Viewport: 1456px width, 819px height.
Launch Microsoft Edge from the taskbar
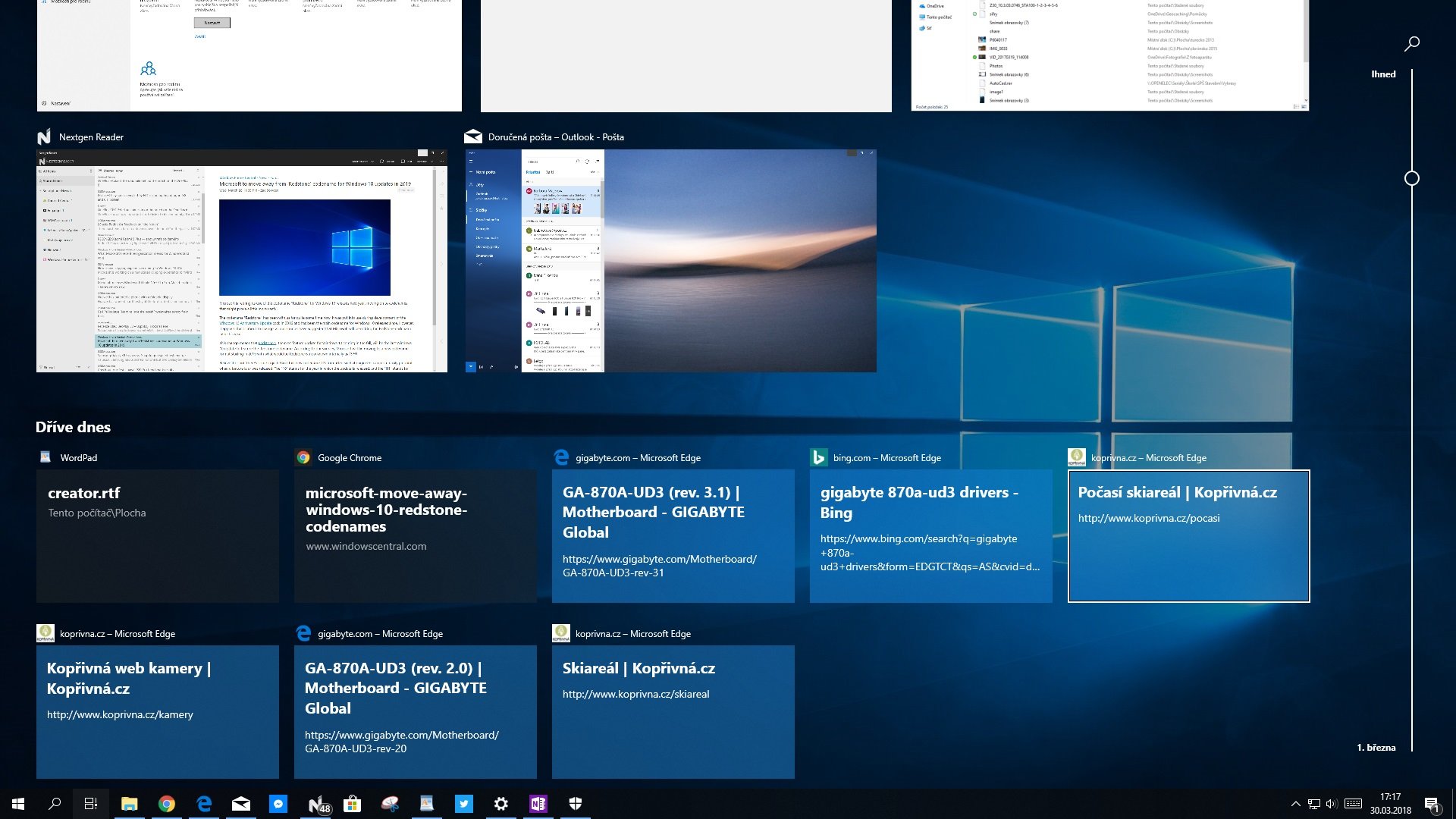point(204,804)
